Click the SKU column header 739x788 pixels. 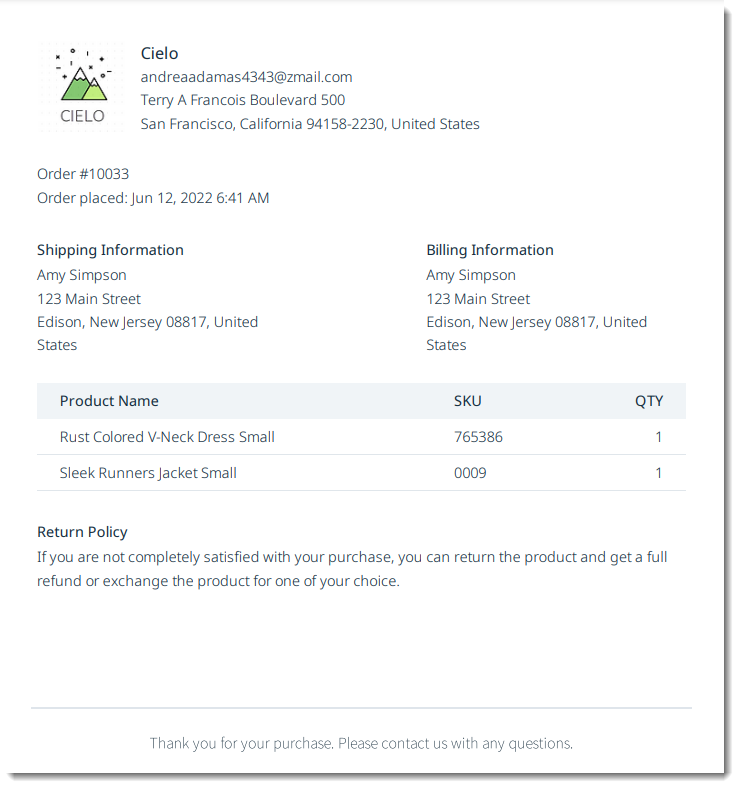tap(468, 401)
